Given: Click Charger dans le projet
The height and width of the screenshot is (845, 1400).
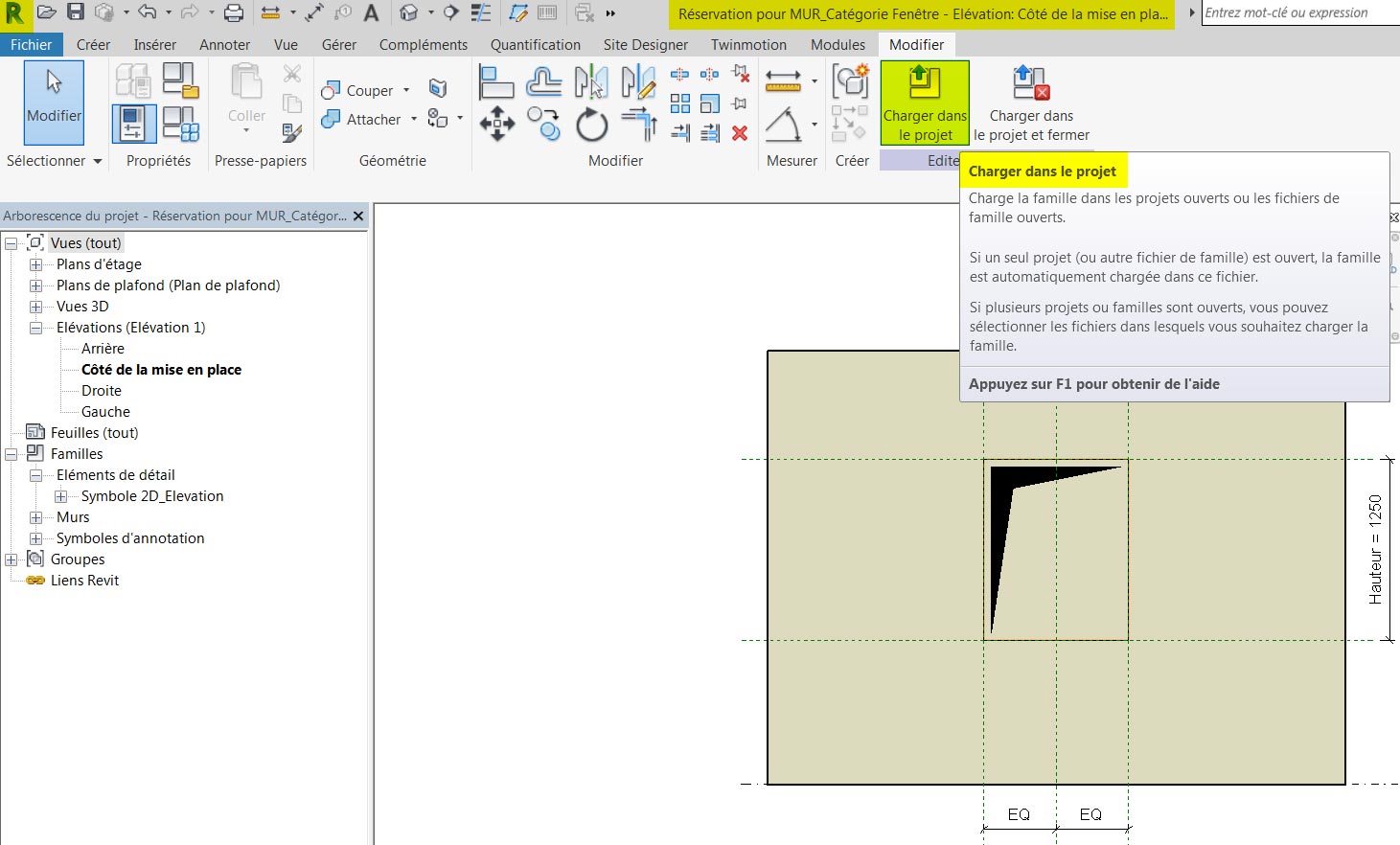Looking at the screenshot, I should (923, 102).
